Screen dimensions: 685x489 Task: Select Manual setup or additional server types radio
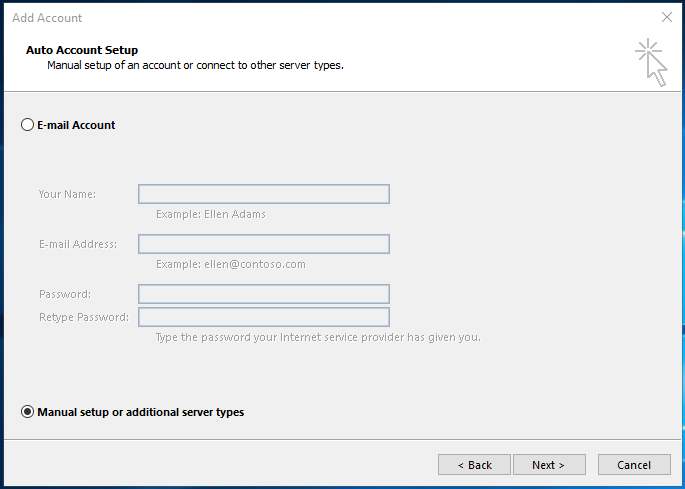(27, 412)
